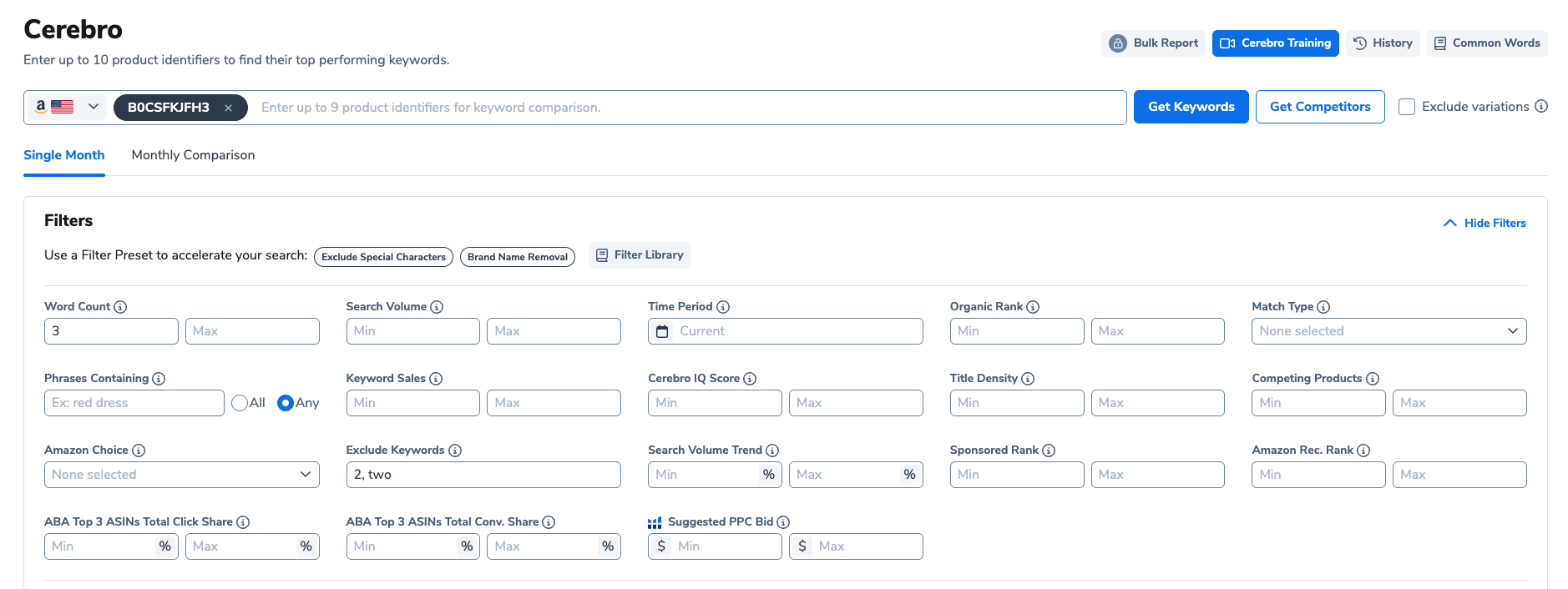The height and width of the screenshot is (589, 1568).
Task: Click the info icon beside Competing Products
Action: [x=1373, y=379]
